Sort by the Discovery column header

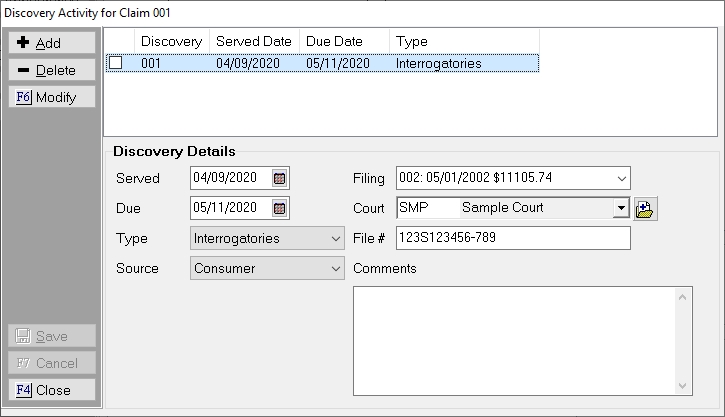pos(171,41)
